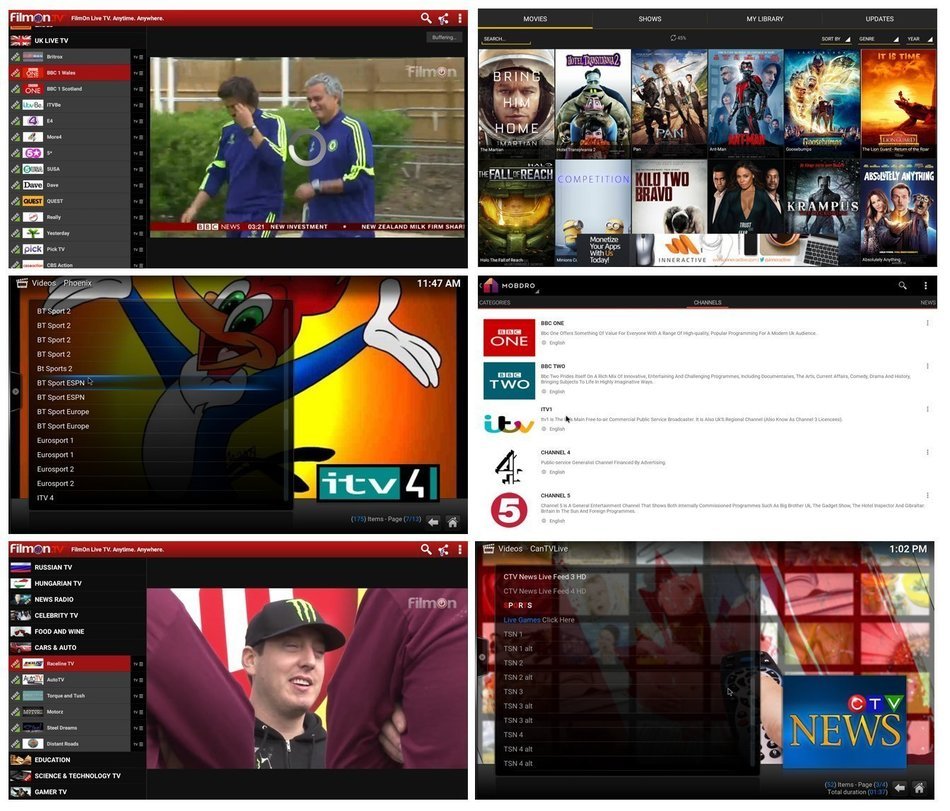Open options menu for ITV1 row

(x=928, y=409)
